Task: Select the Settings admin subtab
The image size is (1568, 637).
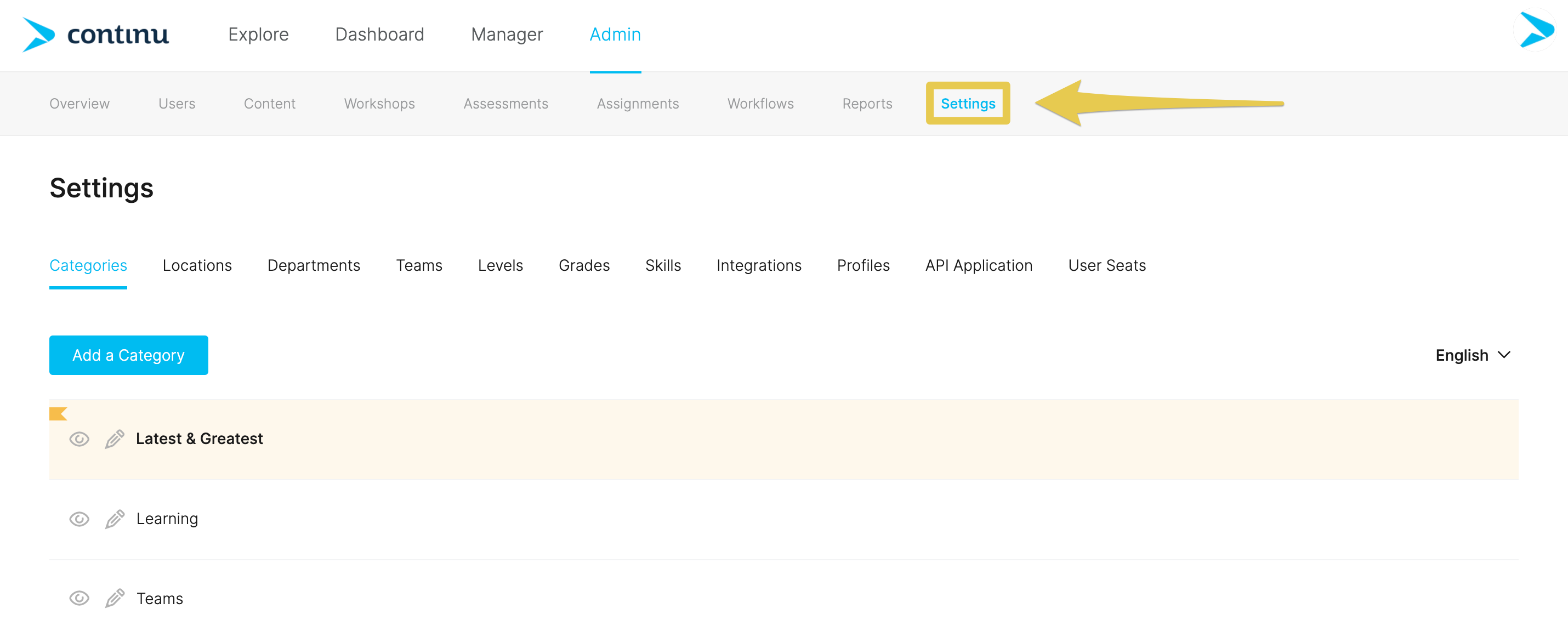Action: pos(968,104)
